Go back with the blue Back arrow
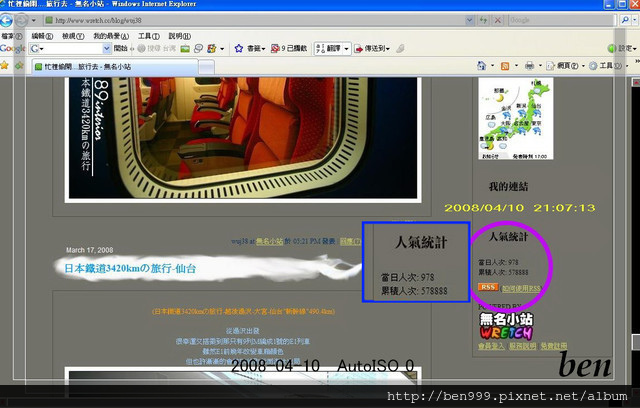Image resolution: width=640 pixels, height=408 pixels. click(x=6, y=20)
